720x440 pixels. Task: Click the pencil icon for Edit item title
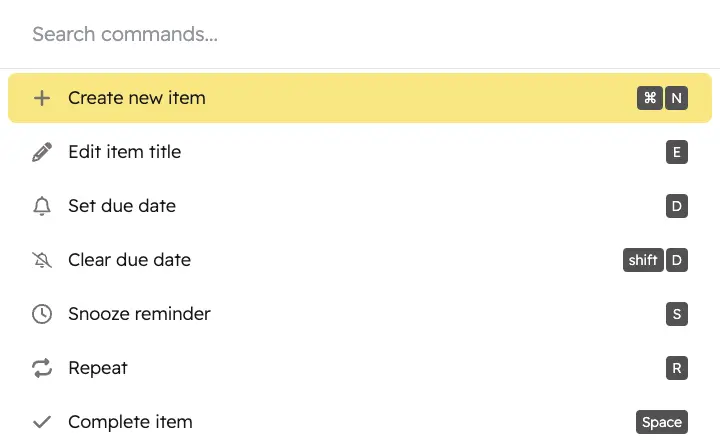click(42, 152)
